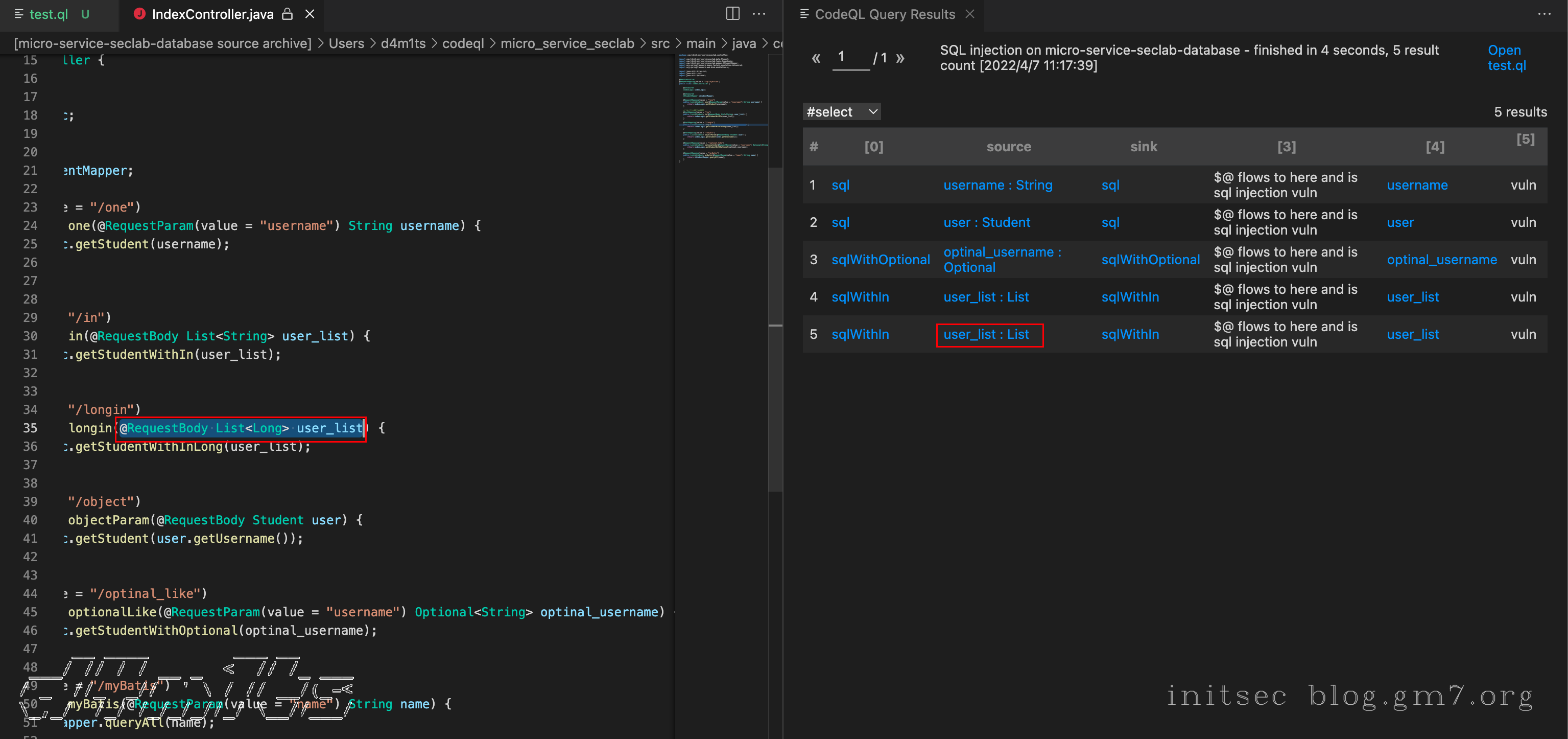Image resolution: width=1568 pixels, height=739 pixels.
Task: Go to the previous results page
Action: tap(816, 58)
